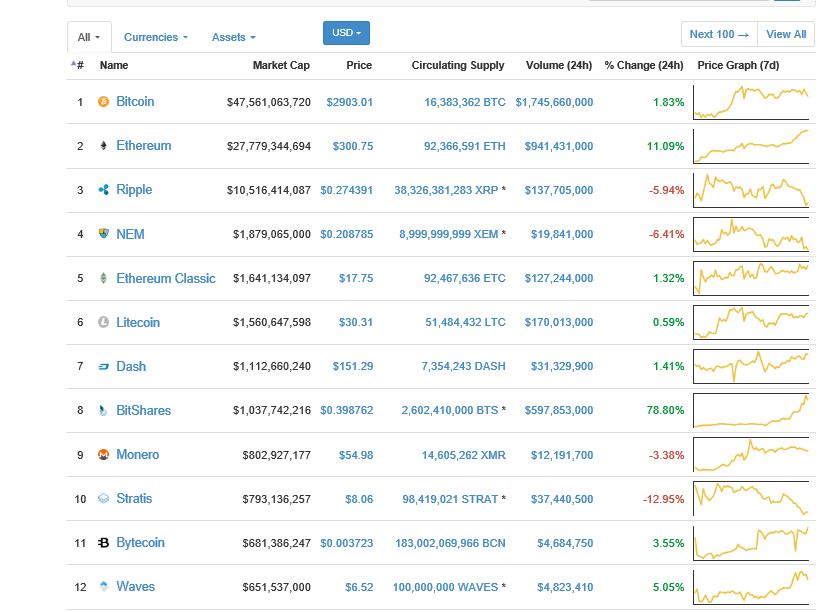831x612 pixels.
Task: Sort by % Change (24h) header
Action: [644, 65]
